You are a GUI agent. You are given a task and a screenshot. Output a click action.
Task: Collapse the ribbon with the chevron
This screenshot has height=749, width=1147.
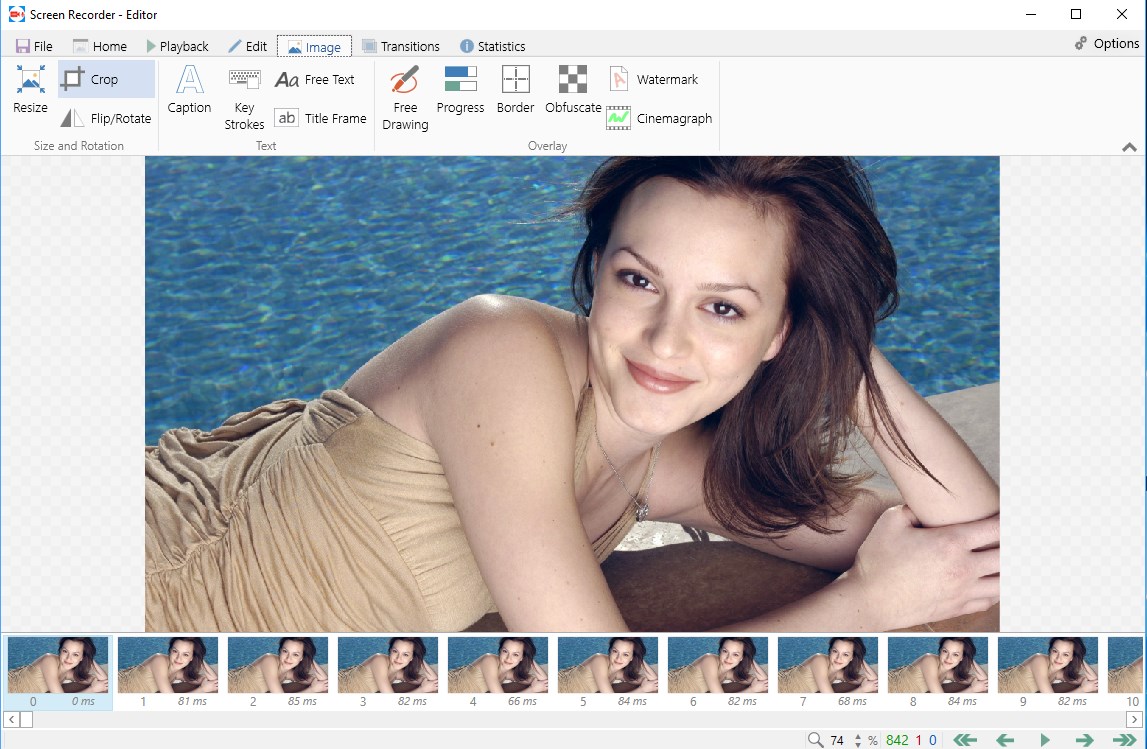pos(1129,147)
